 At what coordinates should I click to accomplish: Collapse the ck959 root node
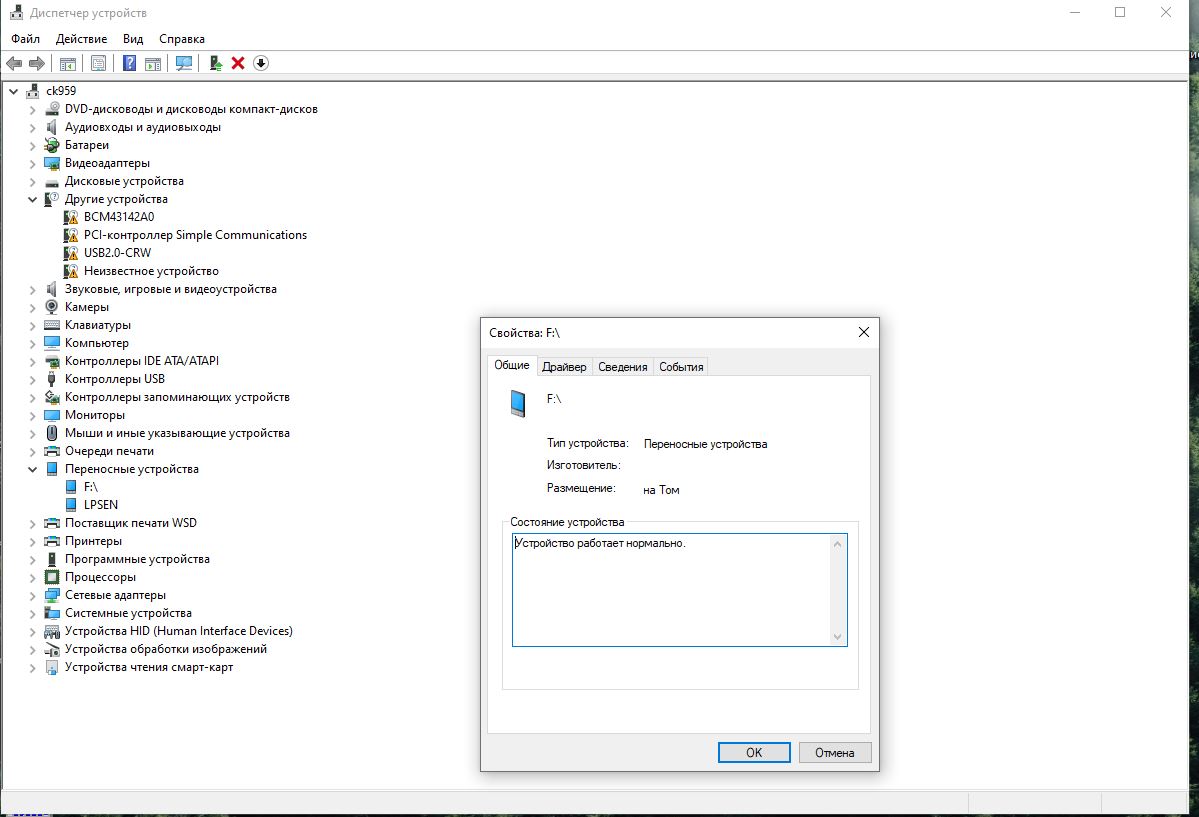point(13,91)
